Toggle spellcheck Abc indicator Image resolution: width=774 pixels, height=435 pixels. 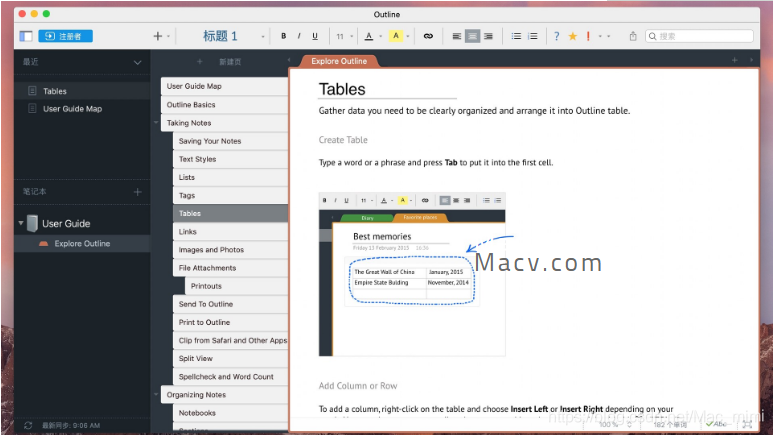tap(716, 424)
